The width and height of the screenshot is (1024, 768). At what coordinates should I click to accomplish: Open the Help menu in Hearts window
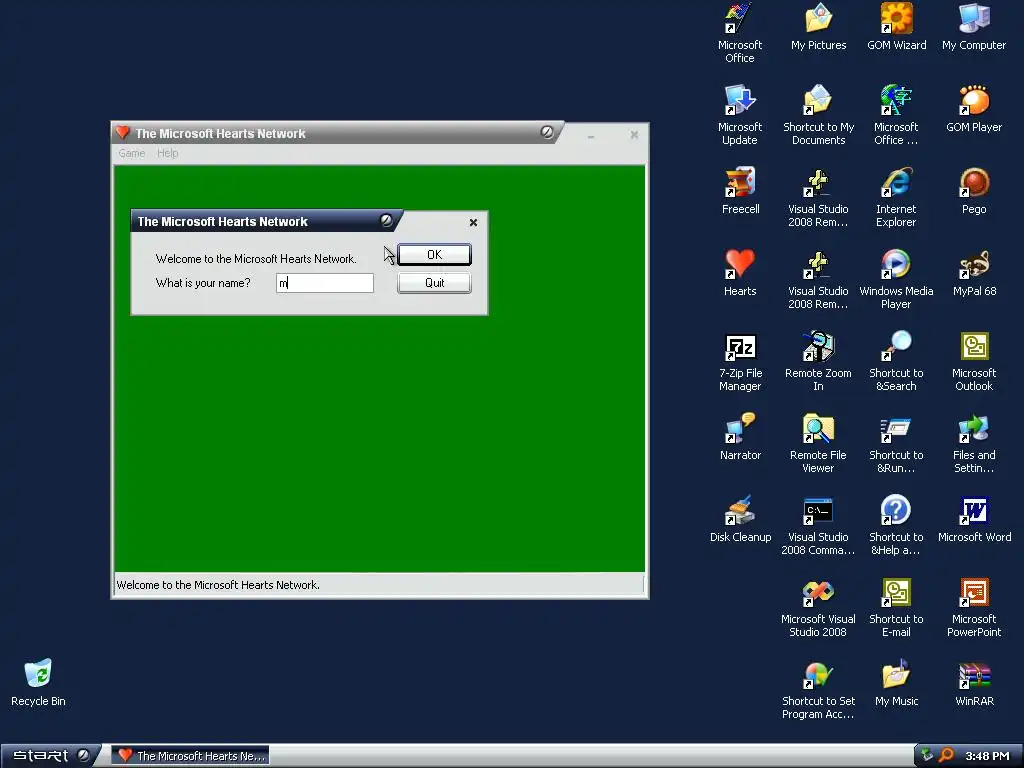click(167, 153)
